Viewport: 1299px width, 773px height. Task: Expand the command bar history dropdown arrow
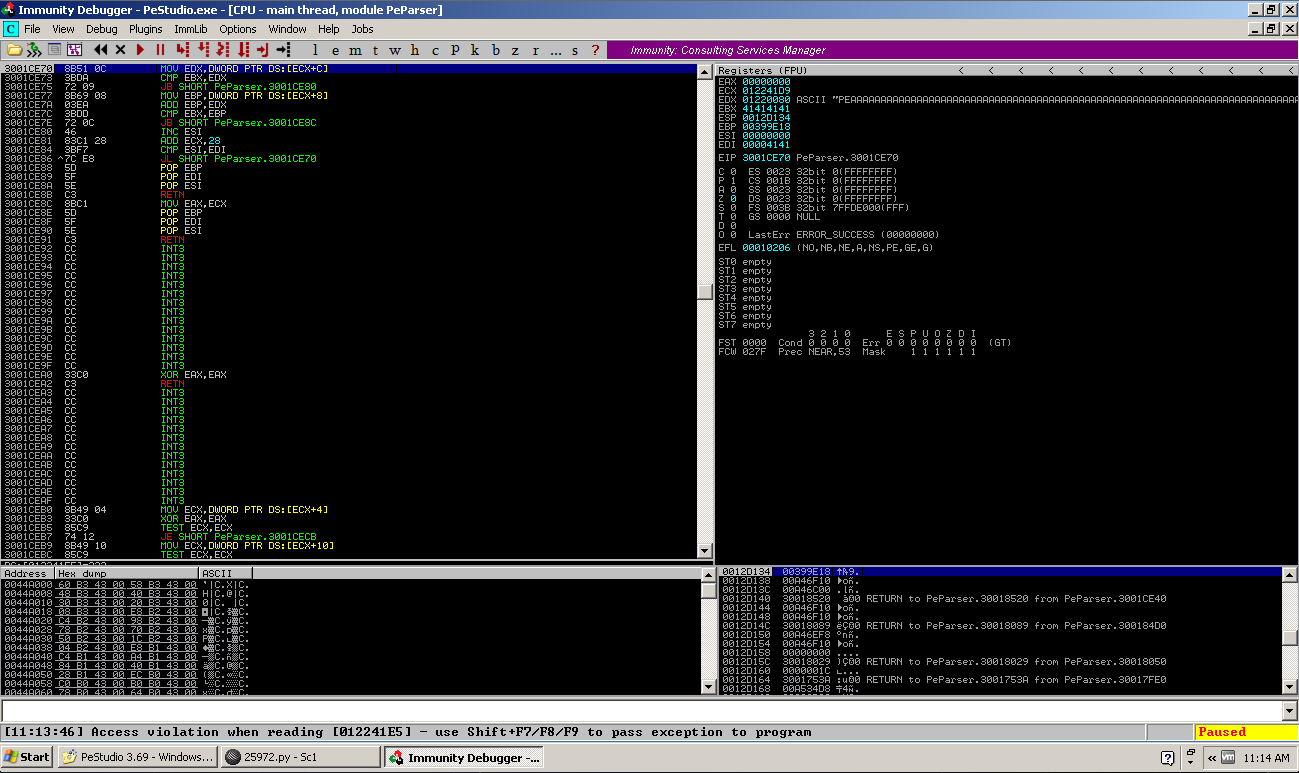pyautogui.click(x=1289, y=710)
